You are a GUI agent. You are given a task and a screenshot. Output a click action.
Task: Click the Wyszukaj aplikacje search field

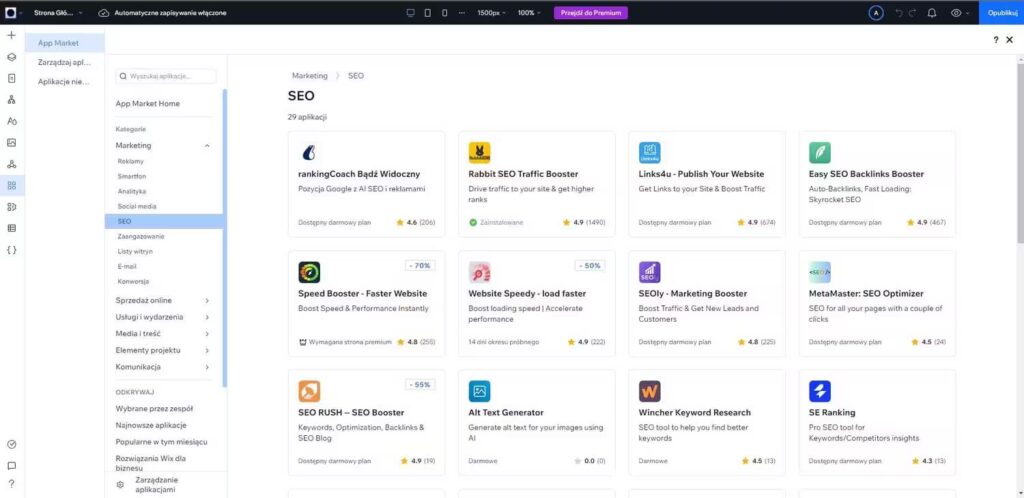[x=166, y=76]
